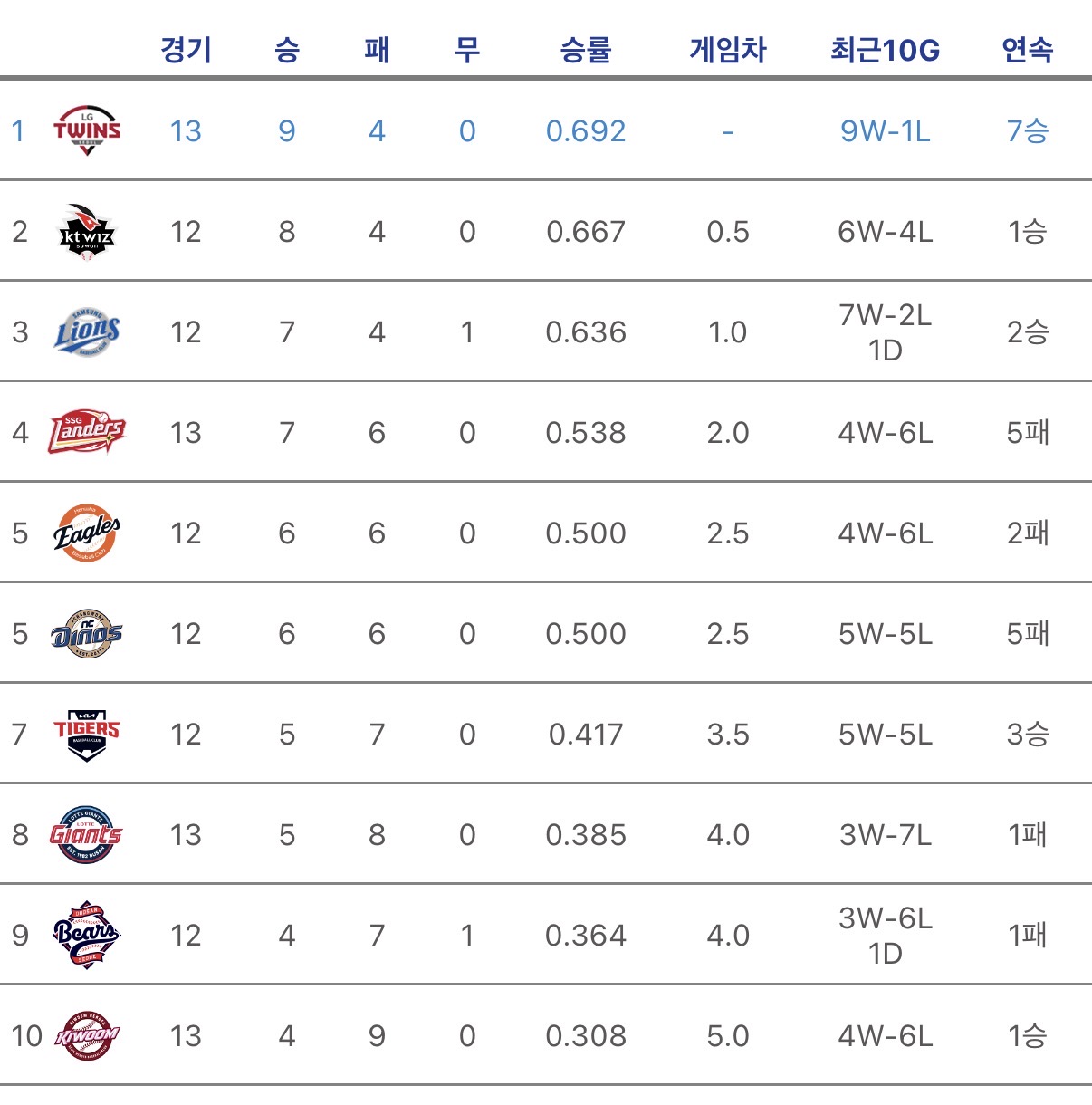Click the KIA Tigers logo
This screenshot has width=1092, height=1105.
pyautogui.click(x=87, y=734)
